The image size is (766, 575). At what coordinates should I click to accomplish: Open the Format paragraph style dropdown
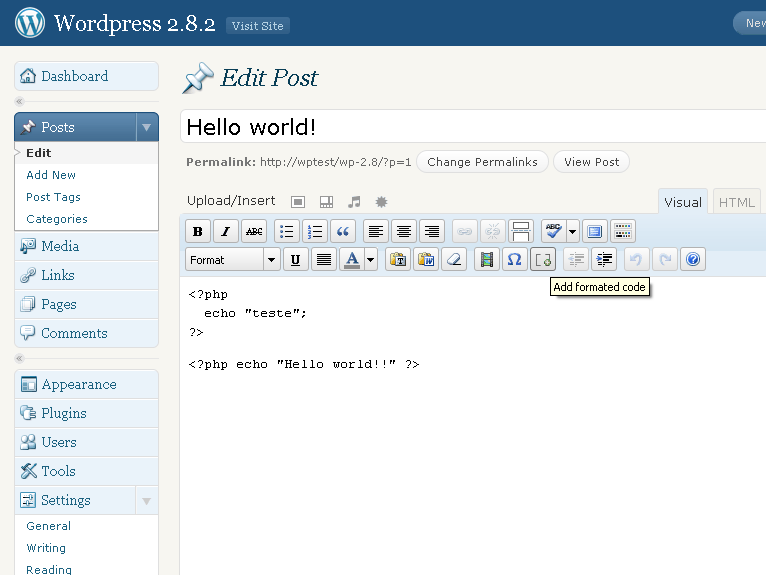(232, 260)
